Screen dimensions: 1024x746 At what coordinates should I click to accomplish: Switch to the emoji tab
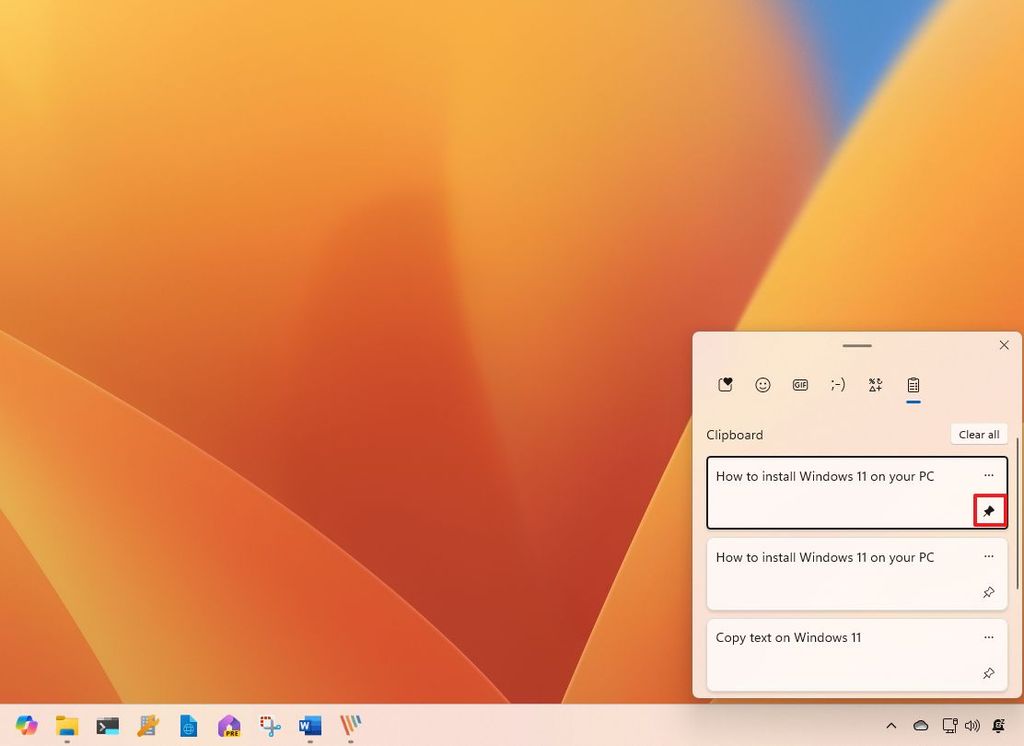[763, 384]
